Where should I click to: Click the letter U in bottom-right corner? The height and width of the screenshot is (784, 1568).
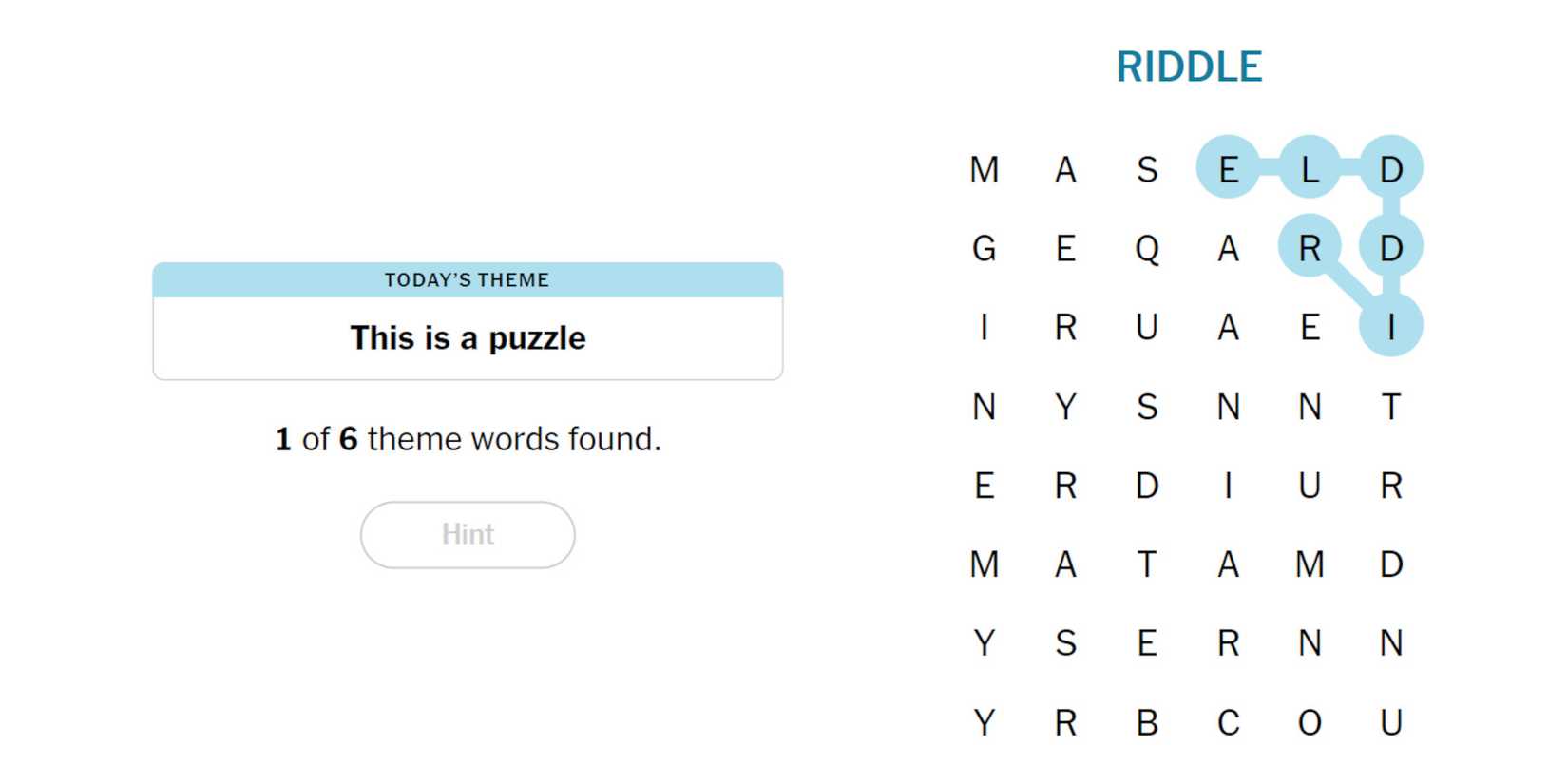[x=1391, y=723]
